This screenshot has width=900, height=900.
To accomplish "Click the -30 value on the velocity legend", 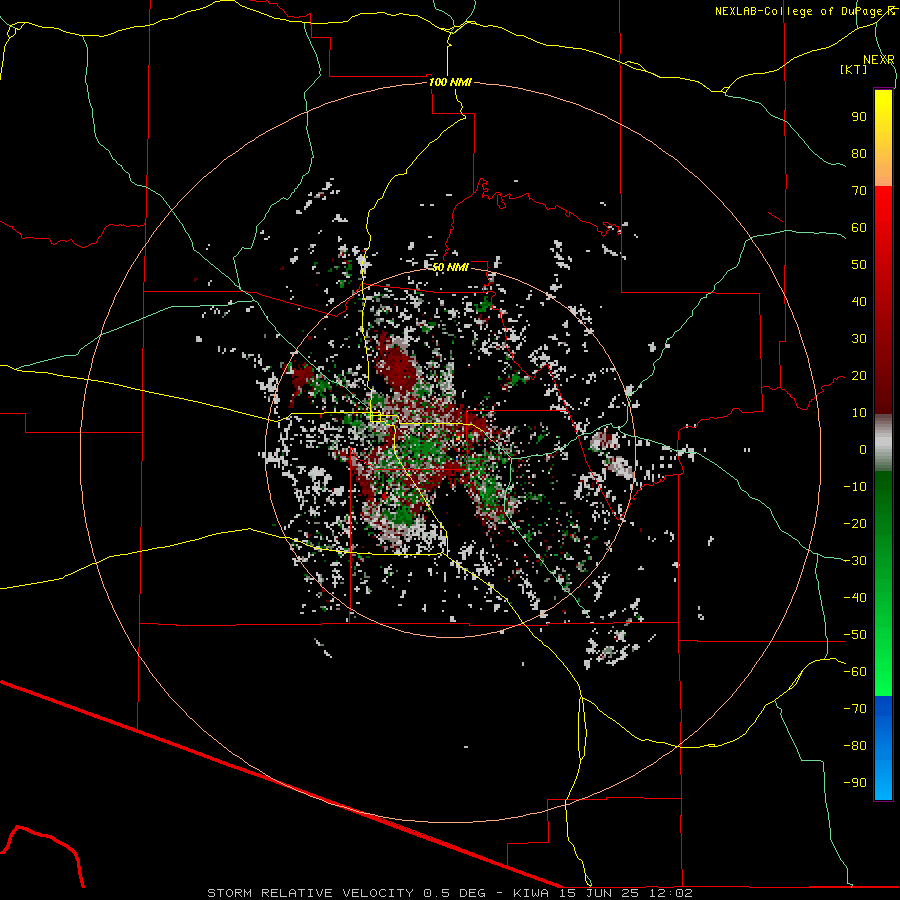I will click(855, 561).
